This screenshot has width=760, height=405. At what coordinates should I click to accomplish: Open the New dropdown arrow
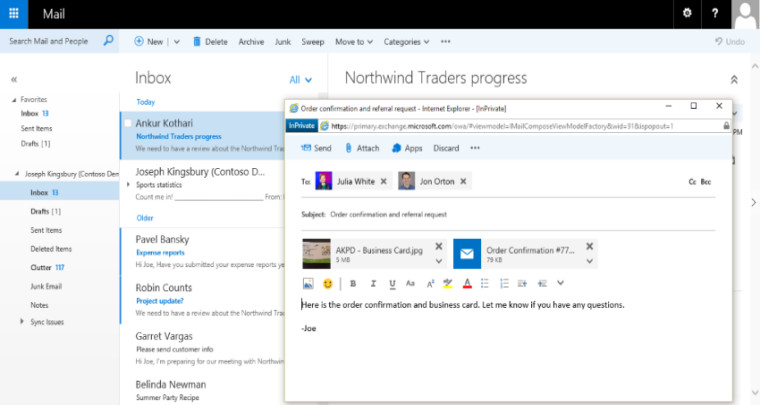(x=177, y=42)
